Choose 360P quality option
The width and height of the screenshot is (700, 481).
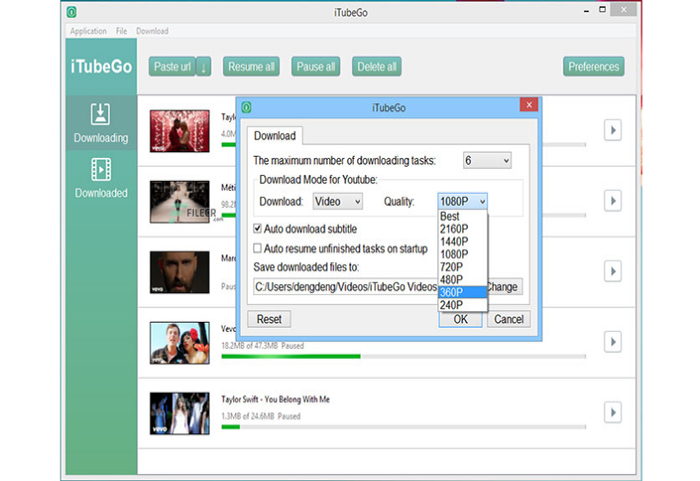453,291
